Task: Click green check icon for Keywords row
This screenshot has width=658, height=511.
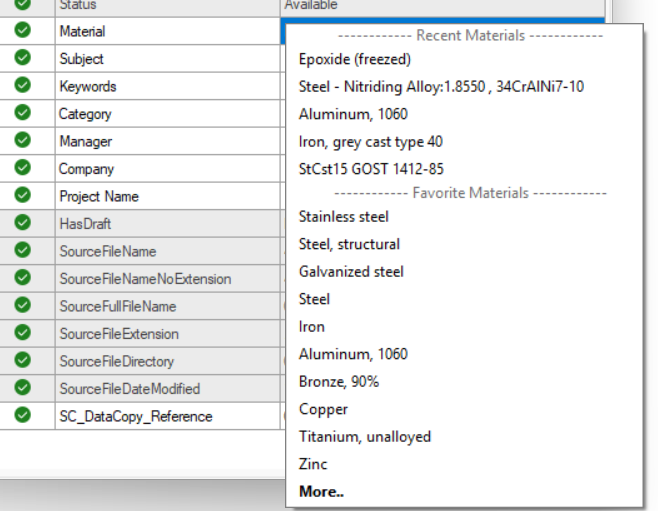Action: coord(23,85)
